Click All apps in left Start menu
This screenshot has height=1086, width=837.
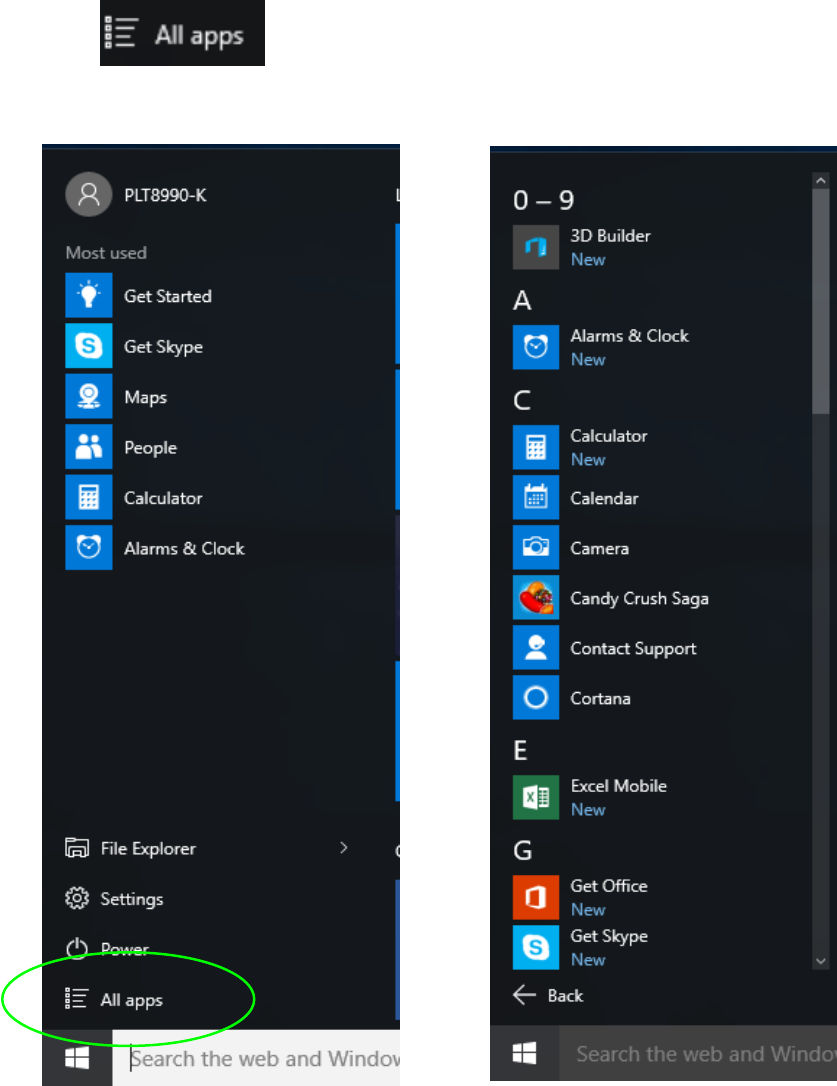[x=114, y=999]
